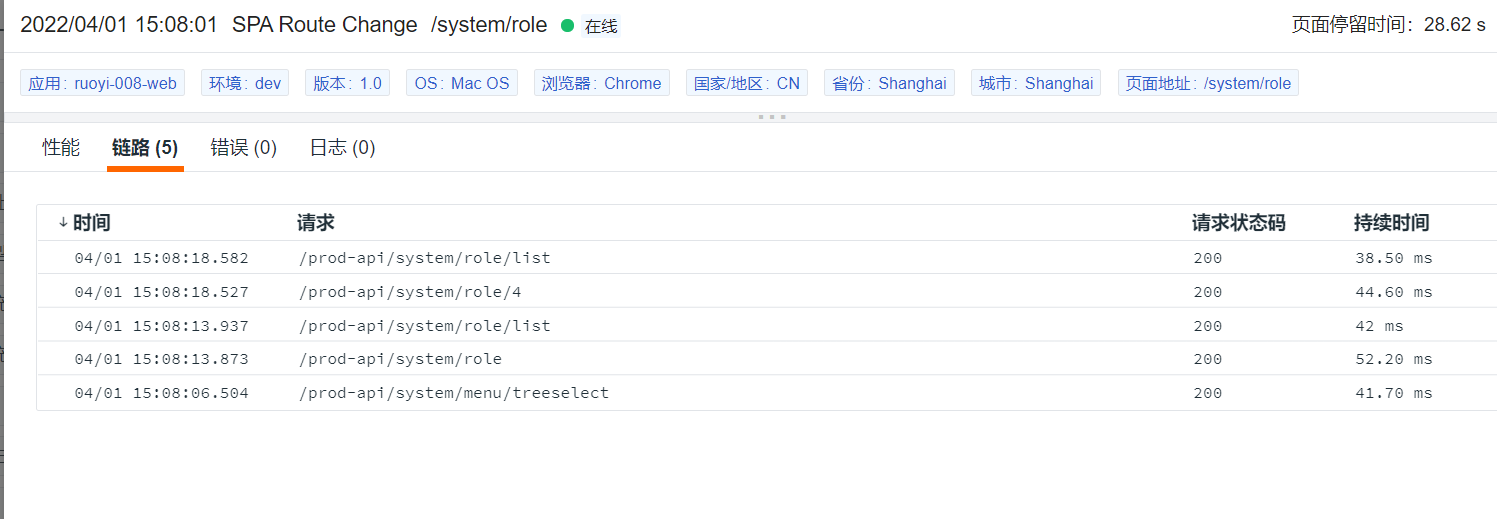Image resolution: width=1497 pixels, height=519 pixels.
Task: Click the 应用: ruoyi-008-web tag
Action: tap(103, 83)
